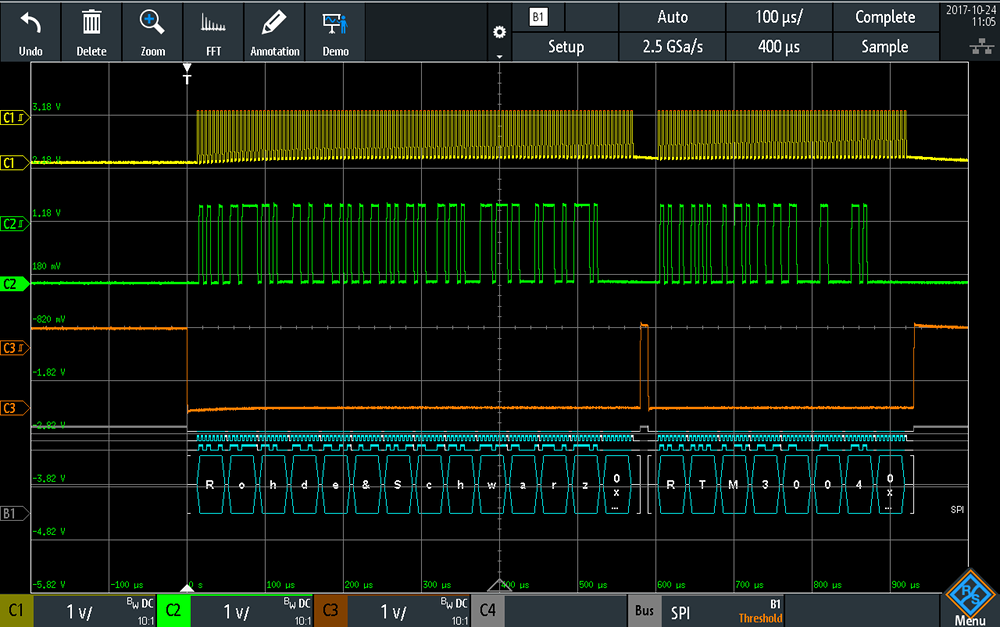This screenshot has width=1000, height=627.
Task: Launch the Demo presentation icon
Action: click(x=335, y=24)
